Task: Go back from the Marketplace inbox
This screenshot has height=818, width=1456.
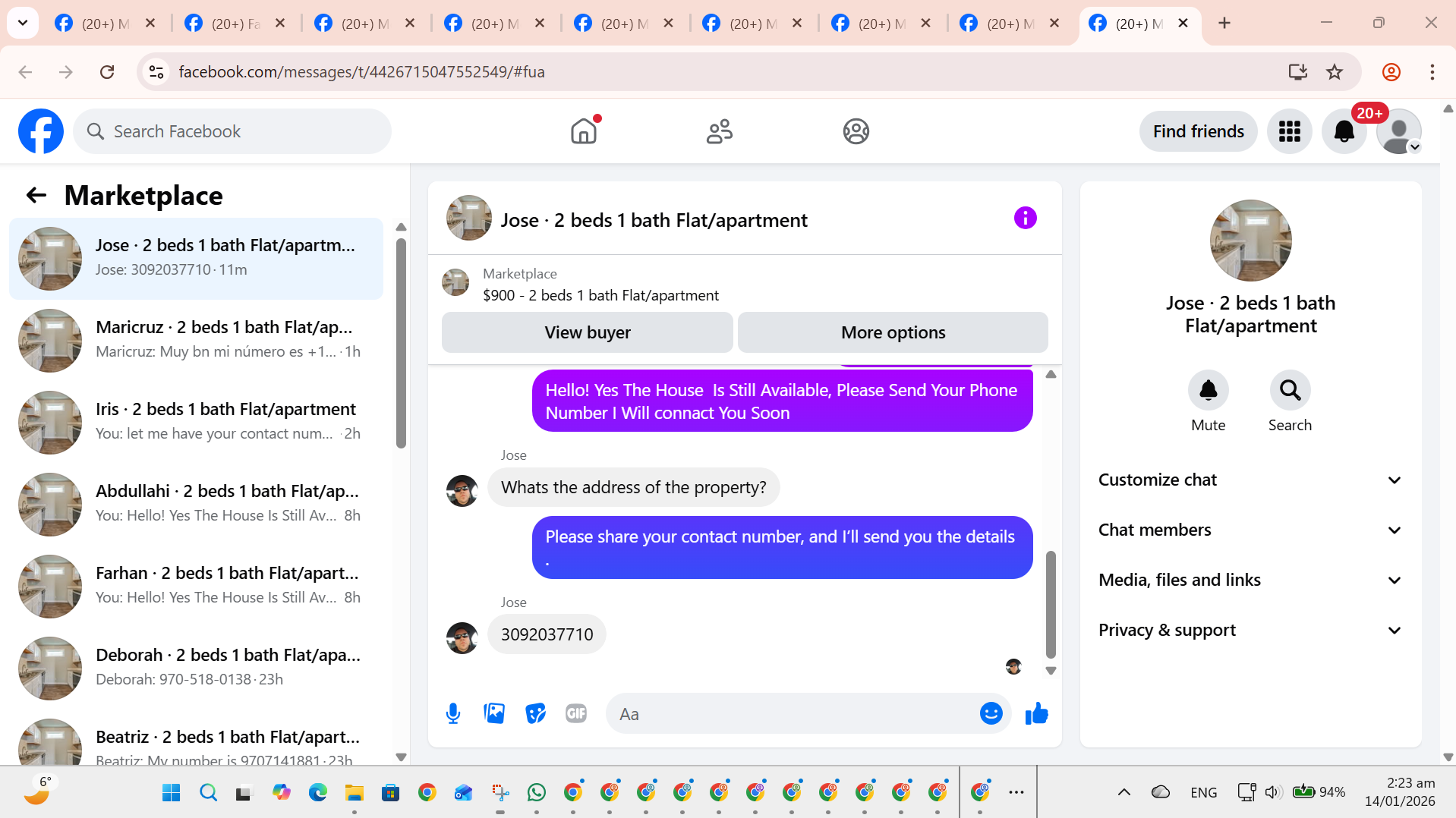Action: click(x=36, y=195)
